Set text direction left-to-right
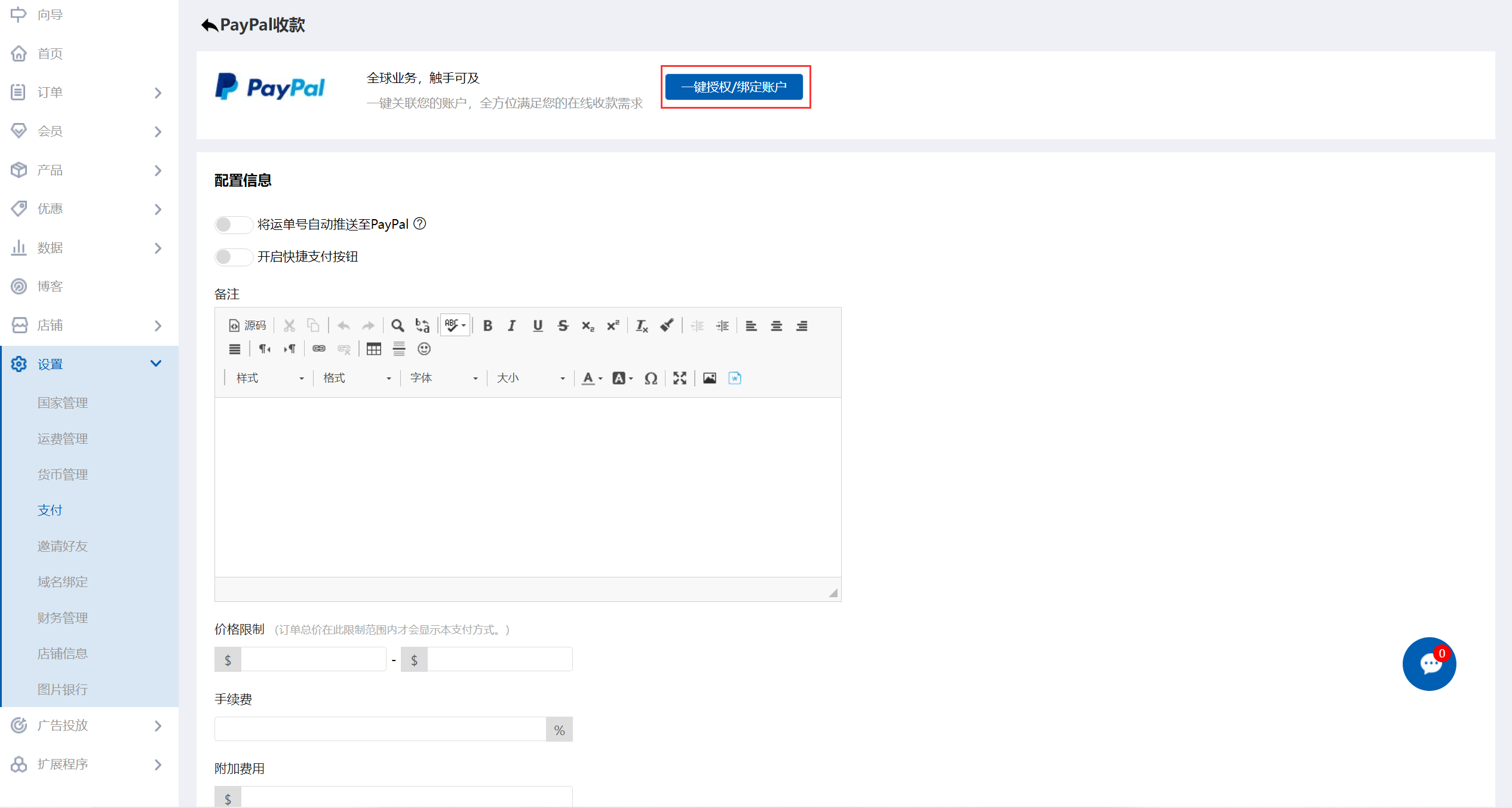Screen dimensions: 1512x808 (x=264, y=349)
